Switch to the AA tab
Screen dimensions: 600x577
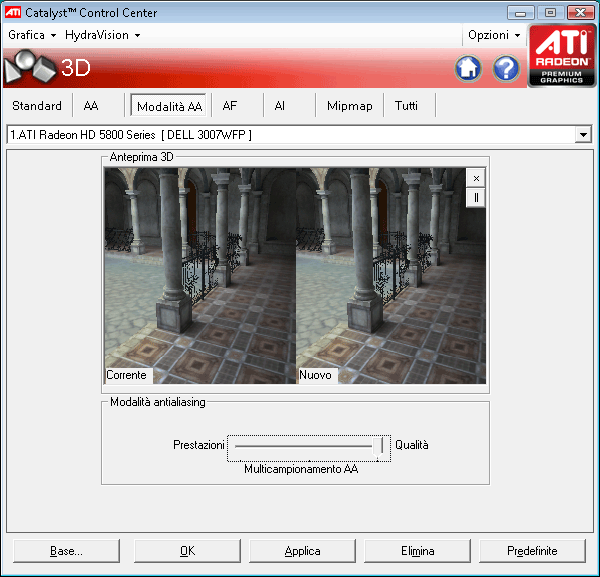(x=91, y=106)
